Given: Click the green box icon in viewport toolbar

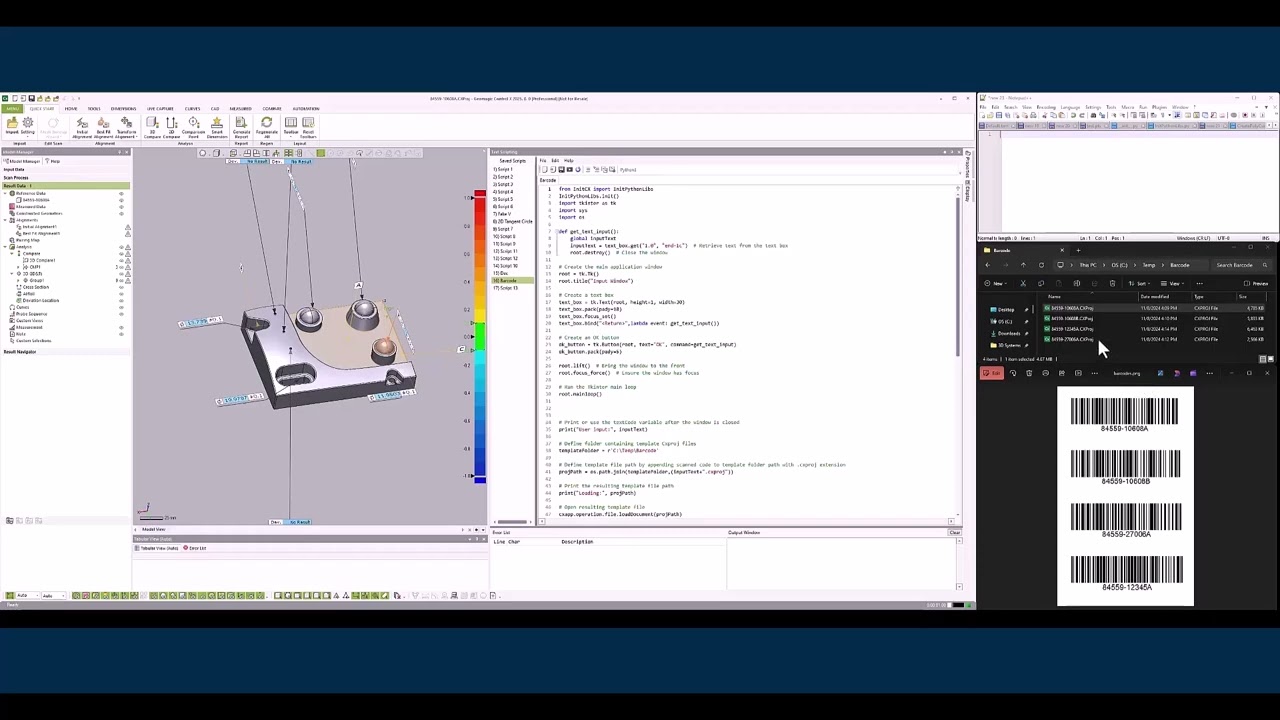Looking at the screenshot, I should (320, 153).
